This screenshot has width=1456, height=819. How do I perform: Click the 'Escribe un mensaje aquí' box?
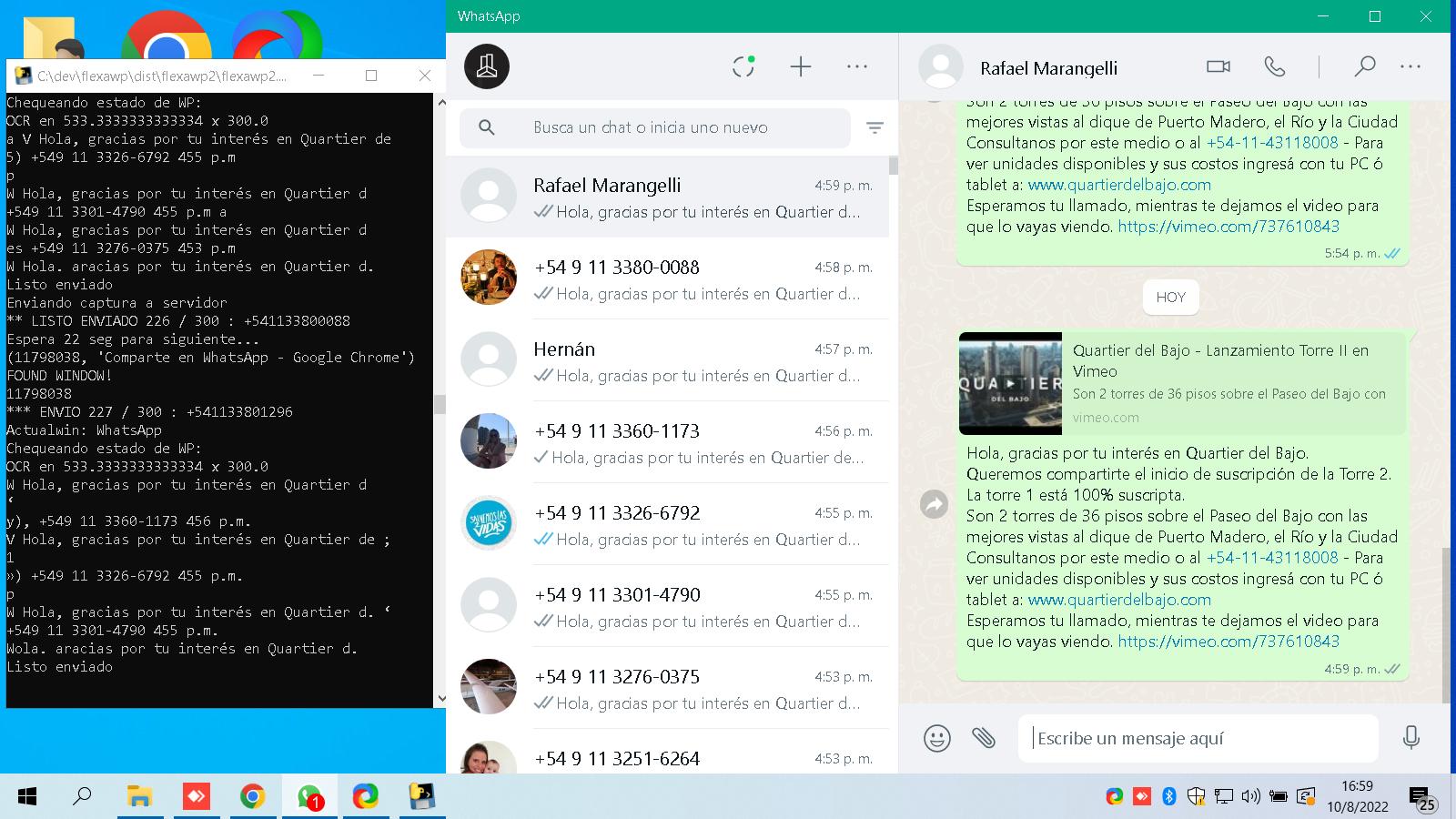[1198, 738]
